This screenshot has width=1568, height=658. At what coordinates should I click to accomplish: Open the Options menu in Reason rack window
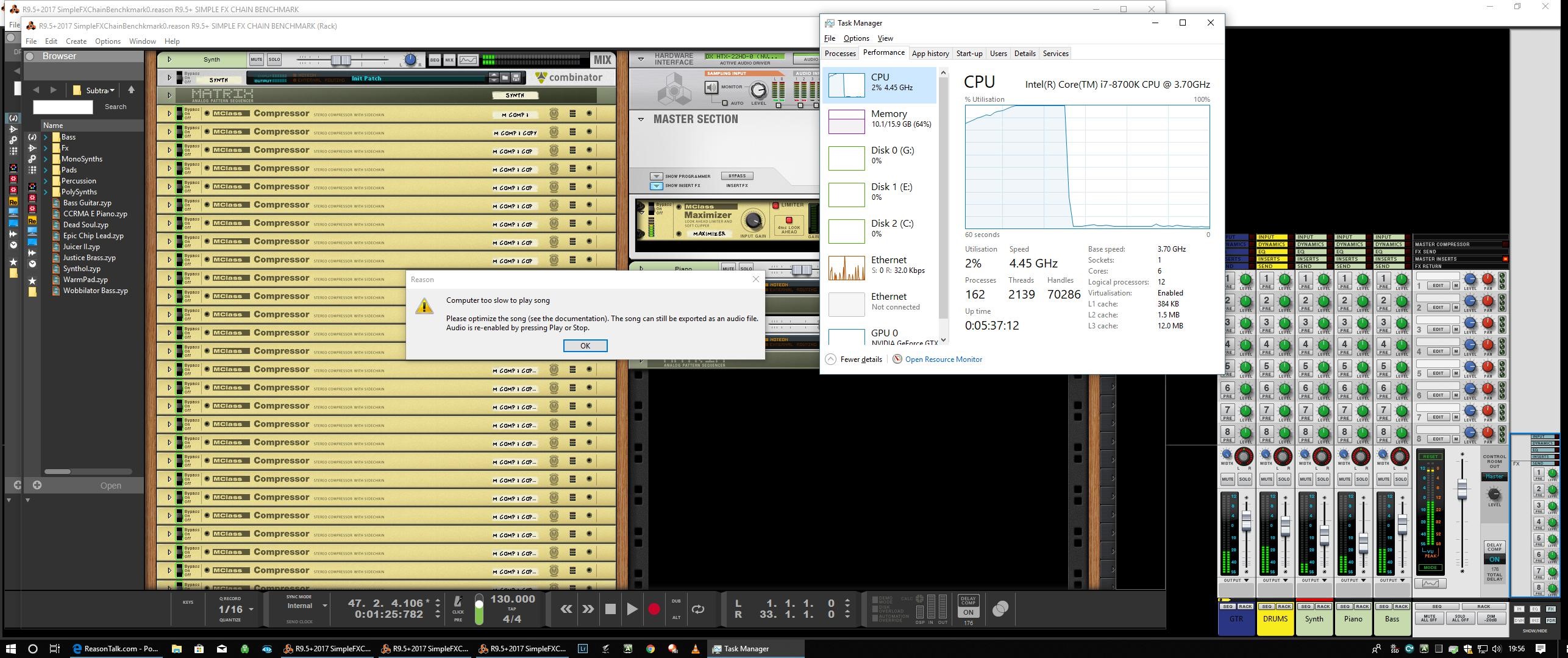(x=108, y=41)
